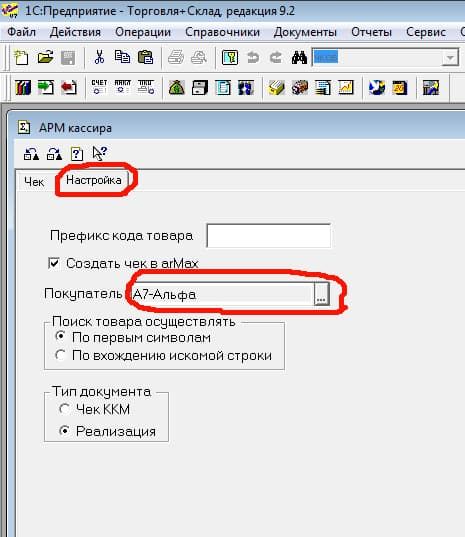The height and width of the screenshot is (537, 465).
Task: Click the blue globe bird icon
Action: [x=377, y=88]
